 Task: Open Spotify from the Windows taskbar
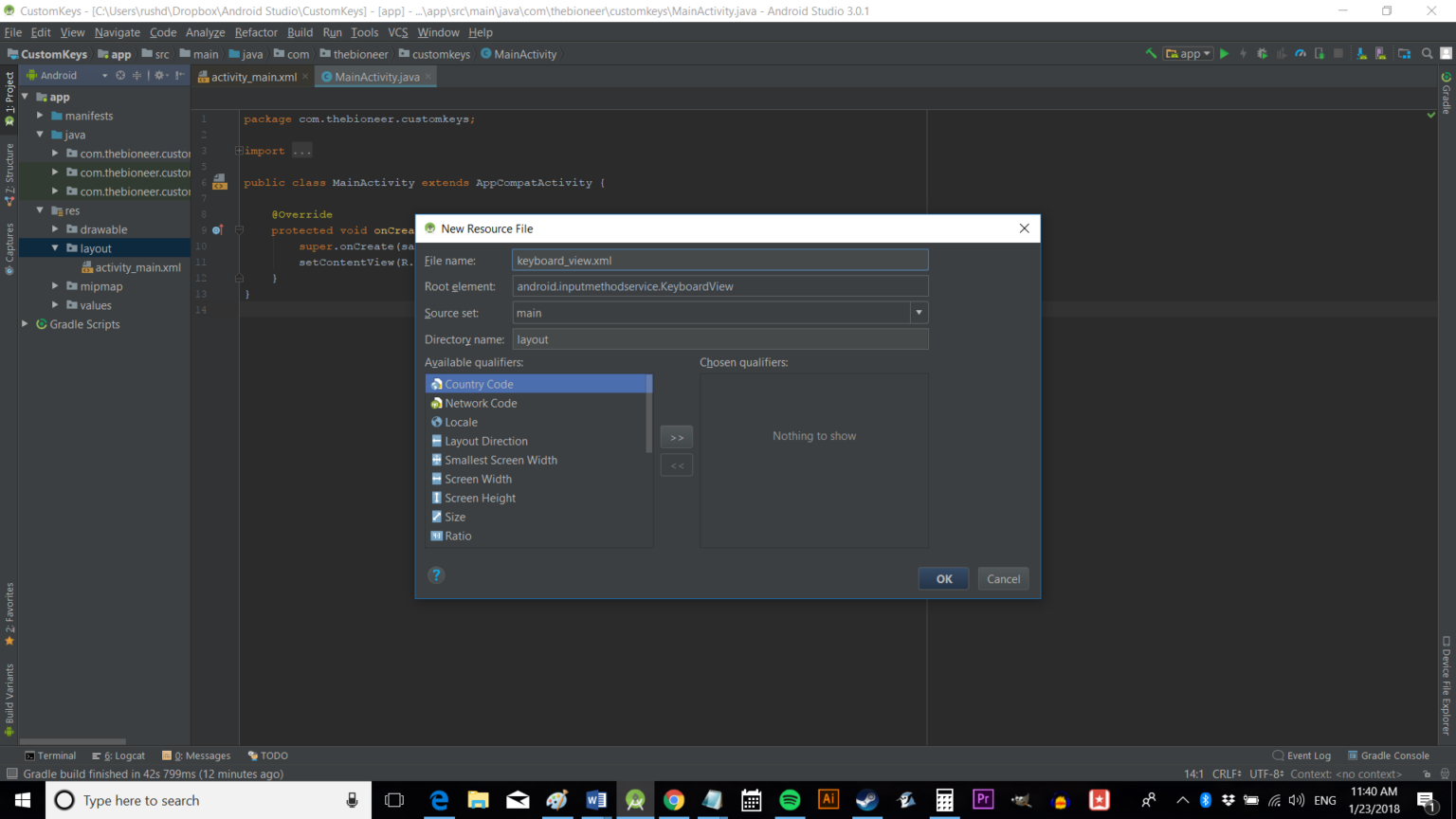[790, 800]
